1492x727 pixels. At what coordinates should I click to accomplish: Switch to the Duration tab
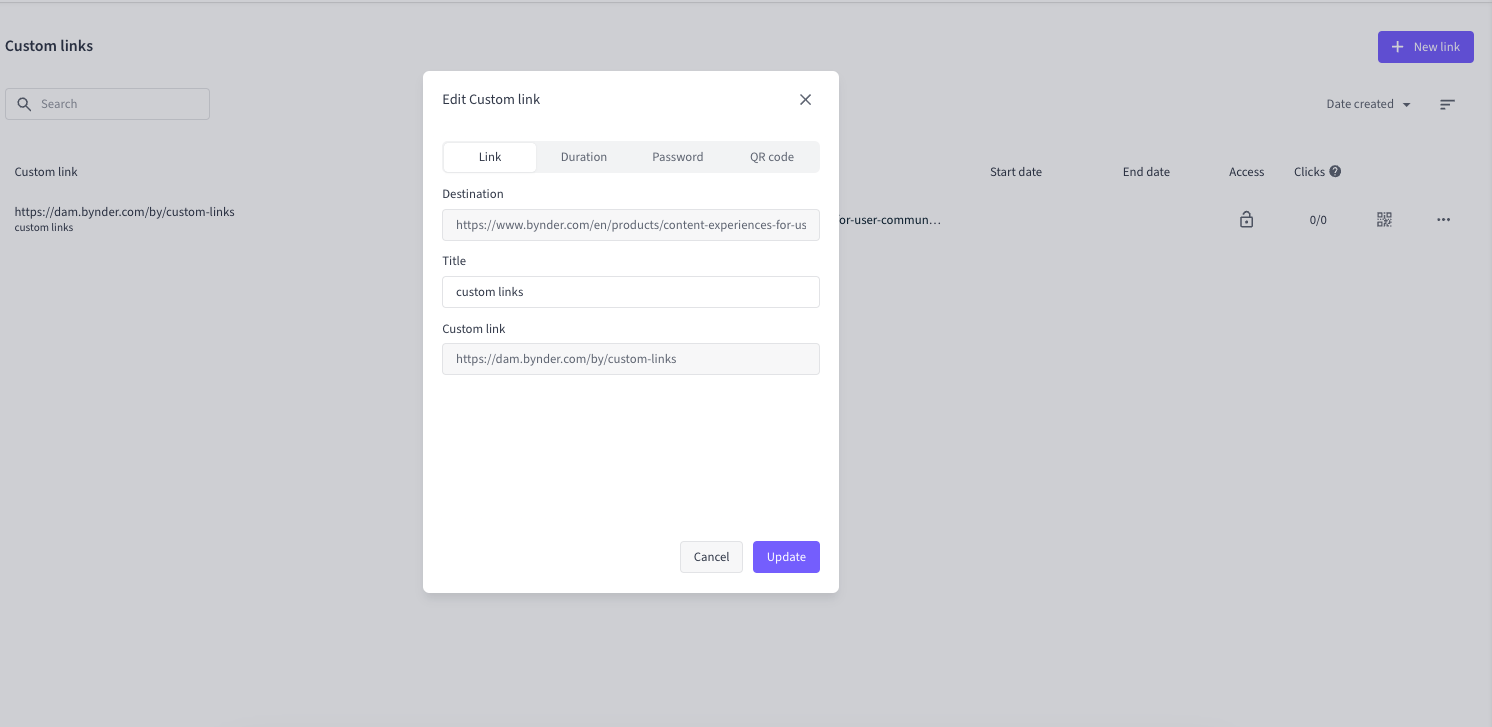click(x=584, y=157)
